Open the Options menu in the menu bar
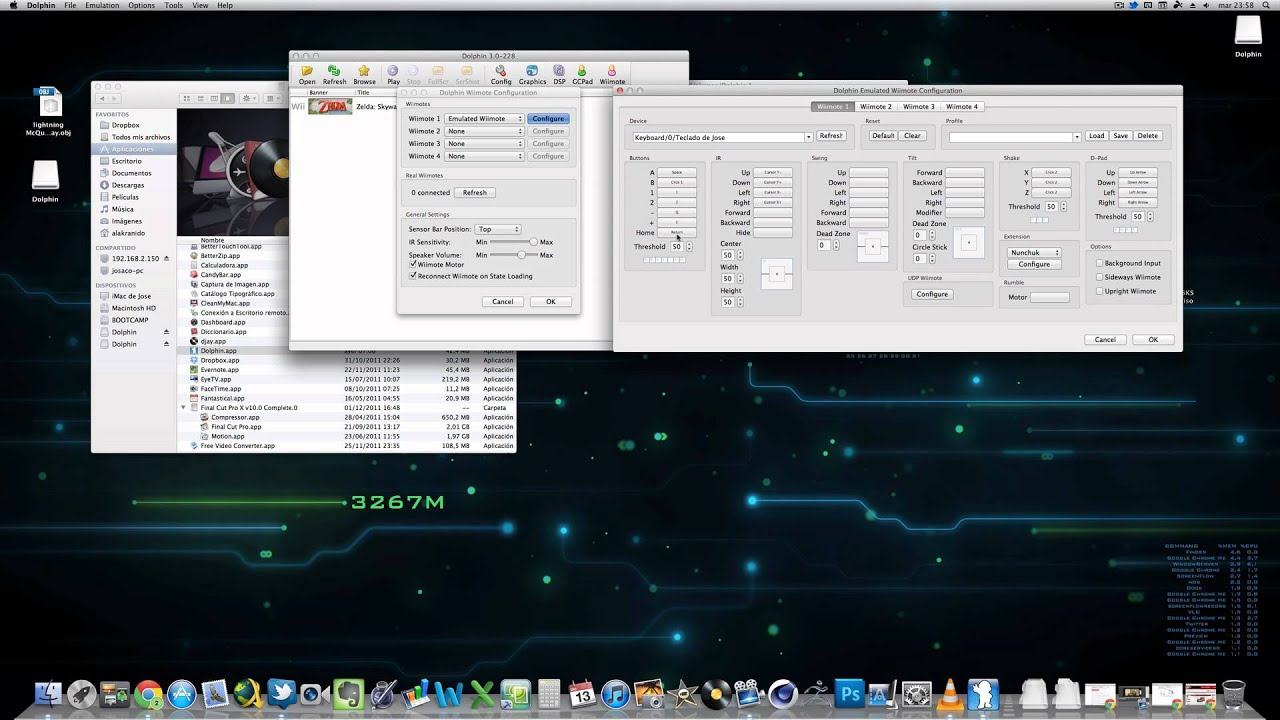The height and width of the screenshot is (720, 1280). point(141,6)
